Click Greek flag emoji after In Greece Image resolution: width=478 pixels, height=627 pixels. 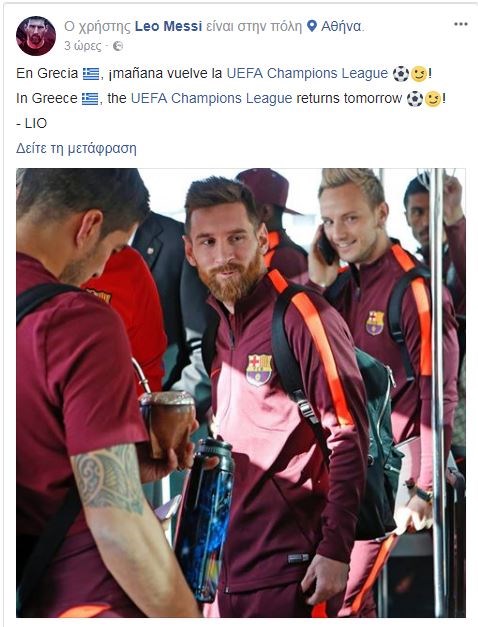[90, 99]
